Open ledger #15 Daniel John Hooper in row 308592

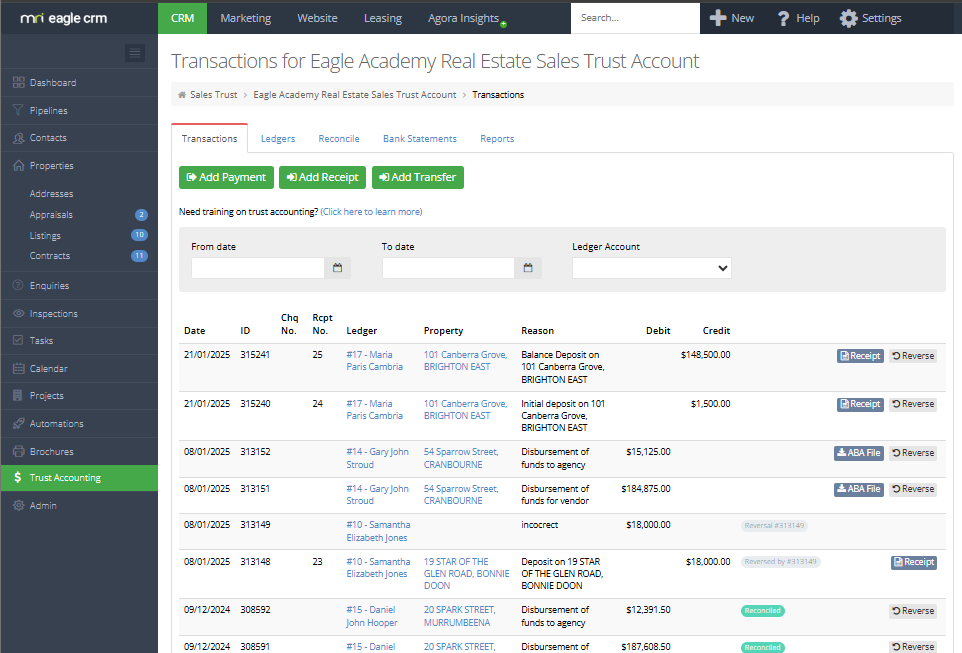pos(372,616)
